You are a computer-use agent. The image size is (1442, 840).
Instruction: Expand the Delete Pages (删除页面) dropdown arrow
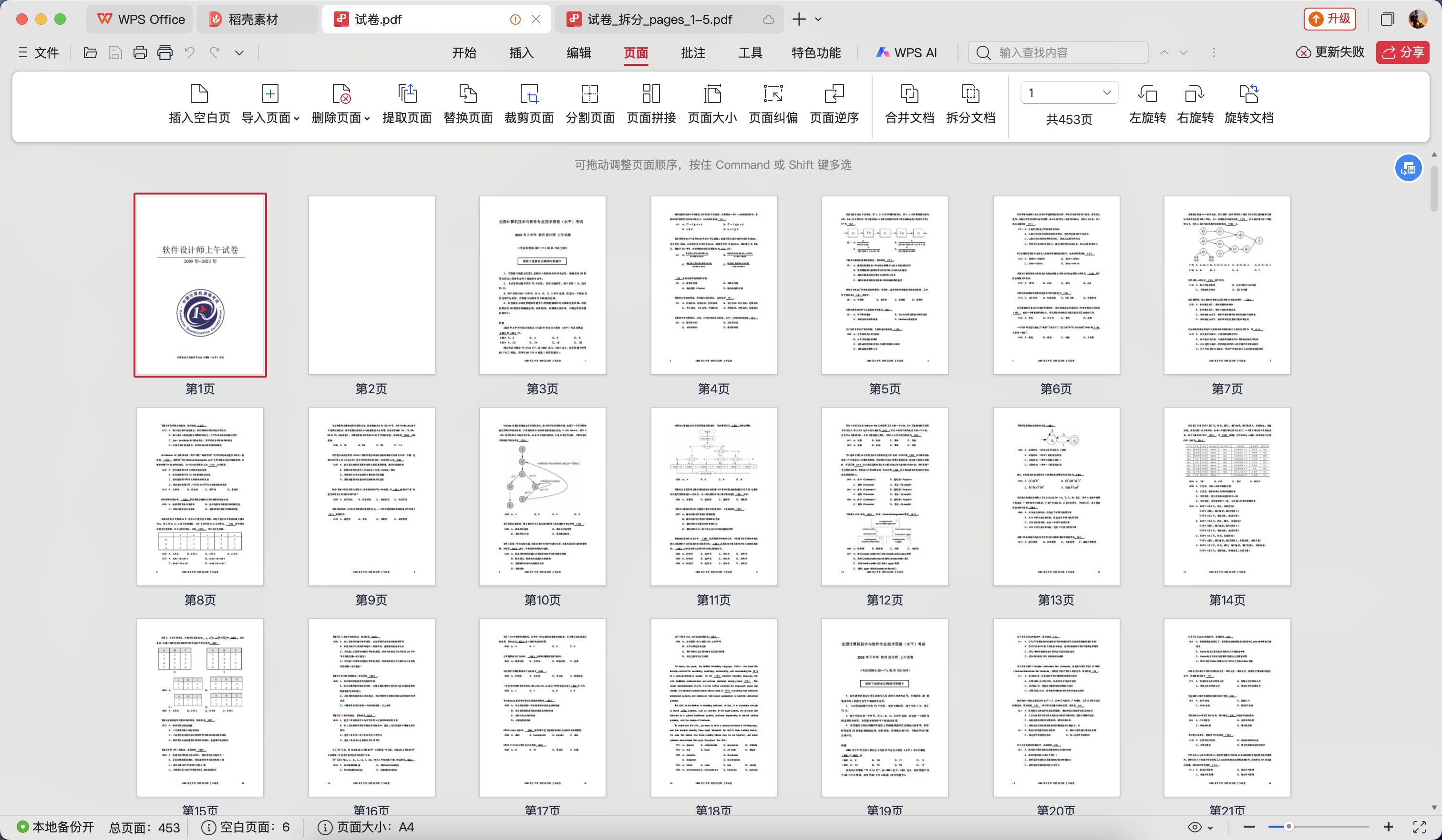coord(367,118)
